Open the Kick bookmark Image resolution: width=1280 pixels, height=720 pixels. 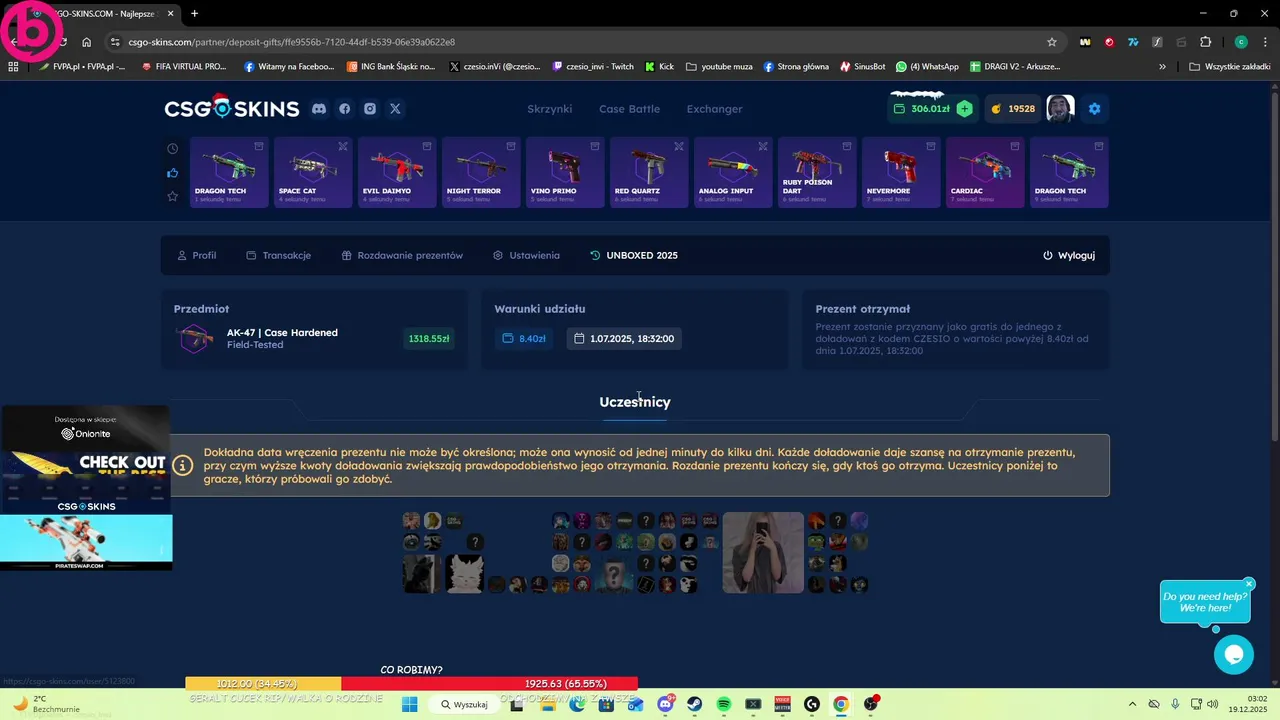[659, 67]
